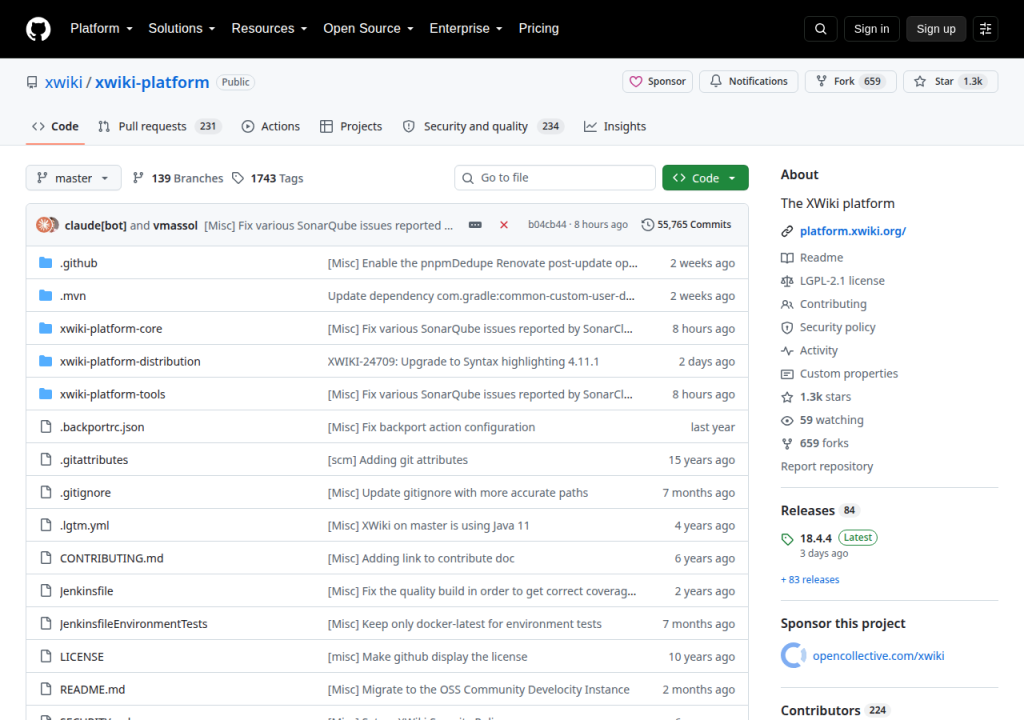The image size is (1024, 720).
Task: Expand the Open Source menu
Action: (x=368, y=29)
